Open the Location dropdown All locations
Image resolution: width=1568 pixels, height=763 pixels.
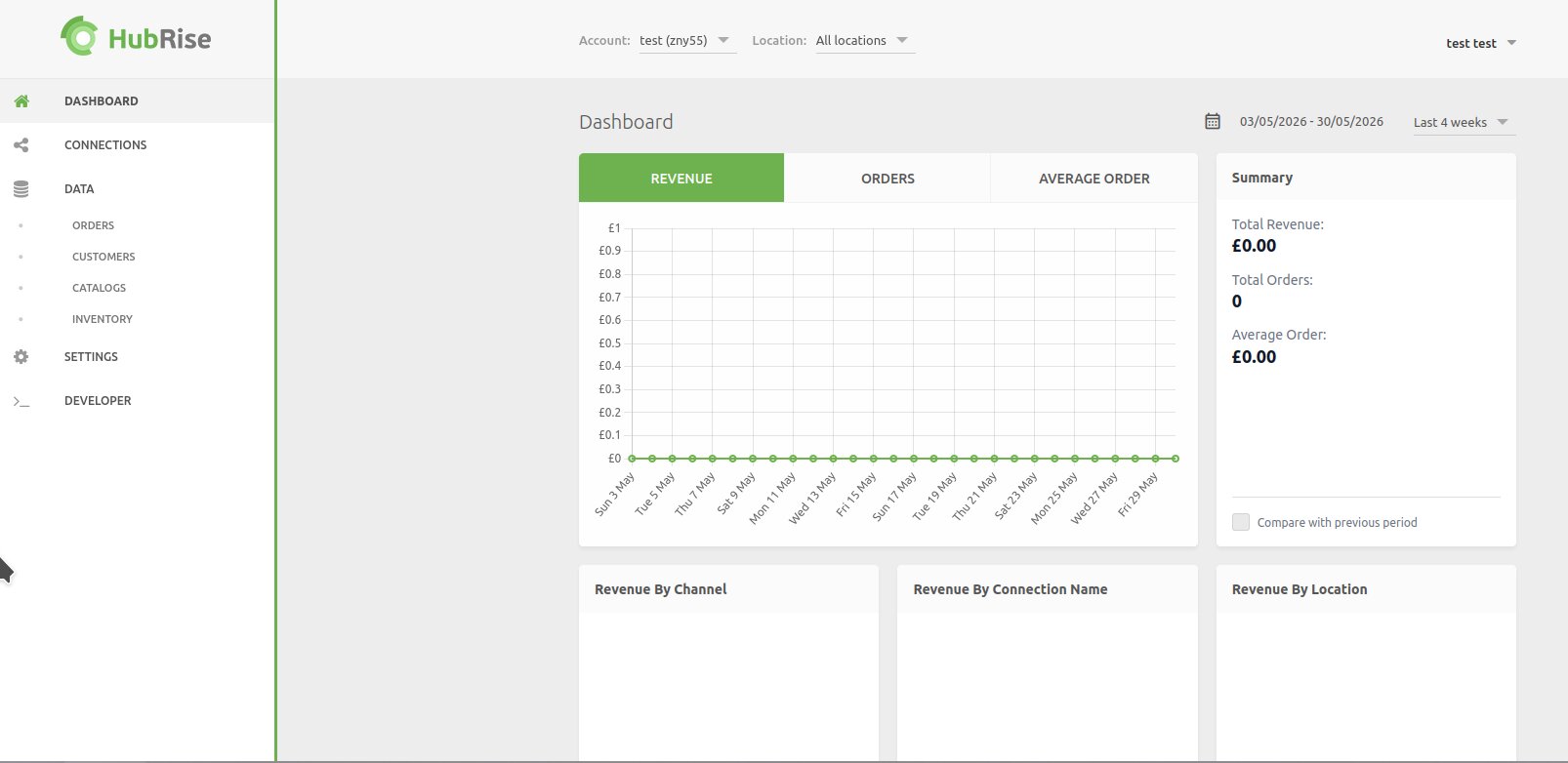point(865,41)
